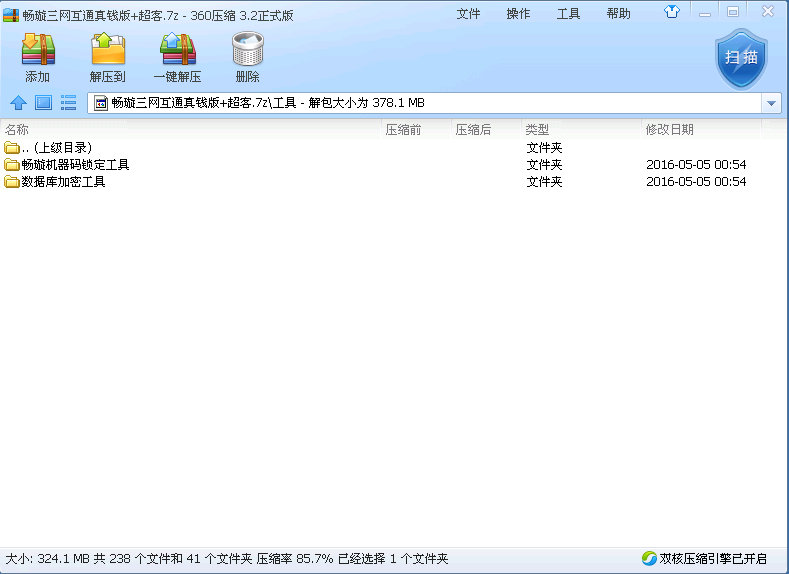Open the 工具 (Tools) menu
Image resolution: width=789 pixels, height=574 pixels.
pos(568,14)
